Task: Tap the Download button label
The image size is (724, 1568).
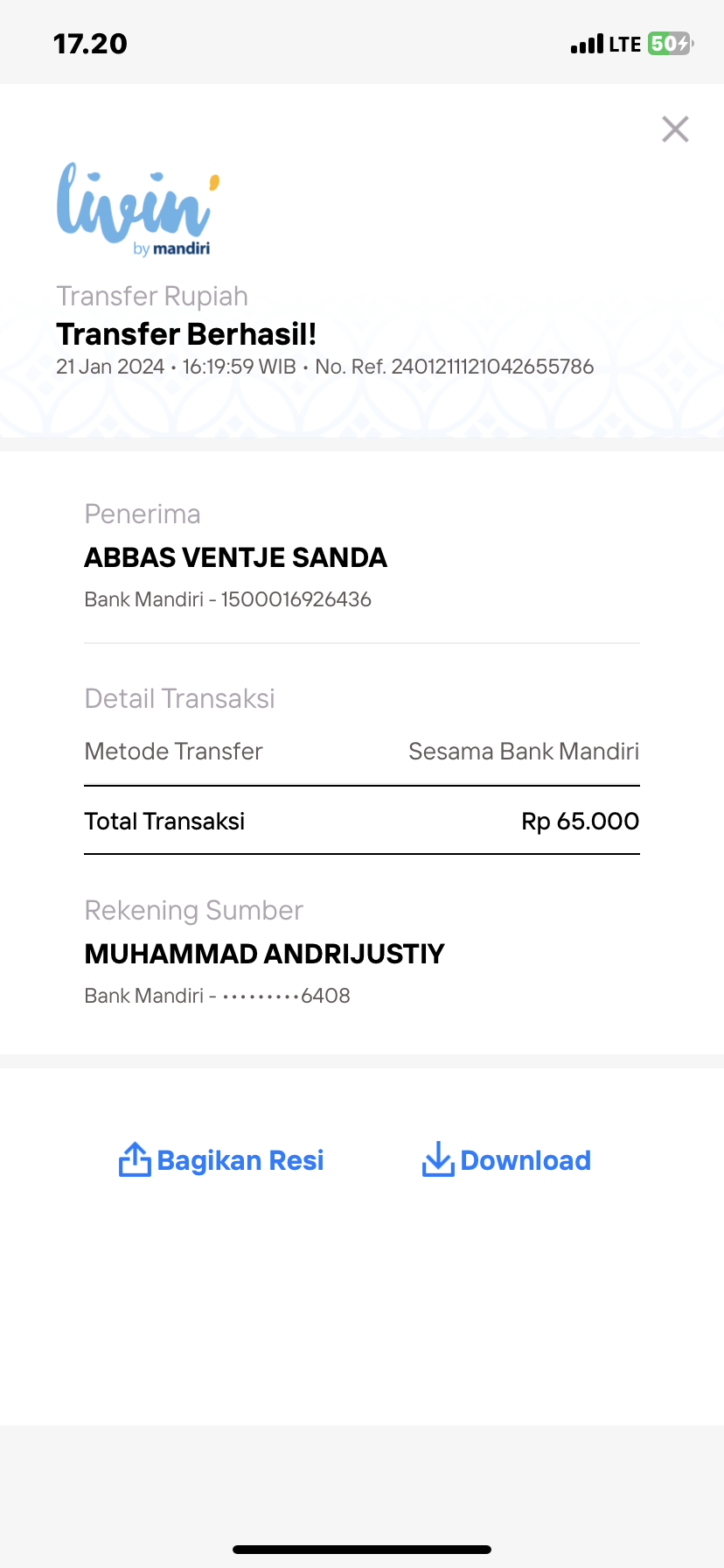Action: pyautogui.click(x=526, y=1160)
